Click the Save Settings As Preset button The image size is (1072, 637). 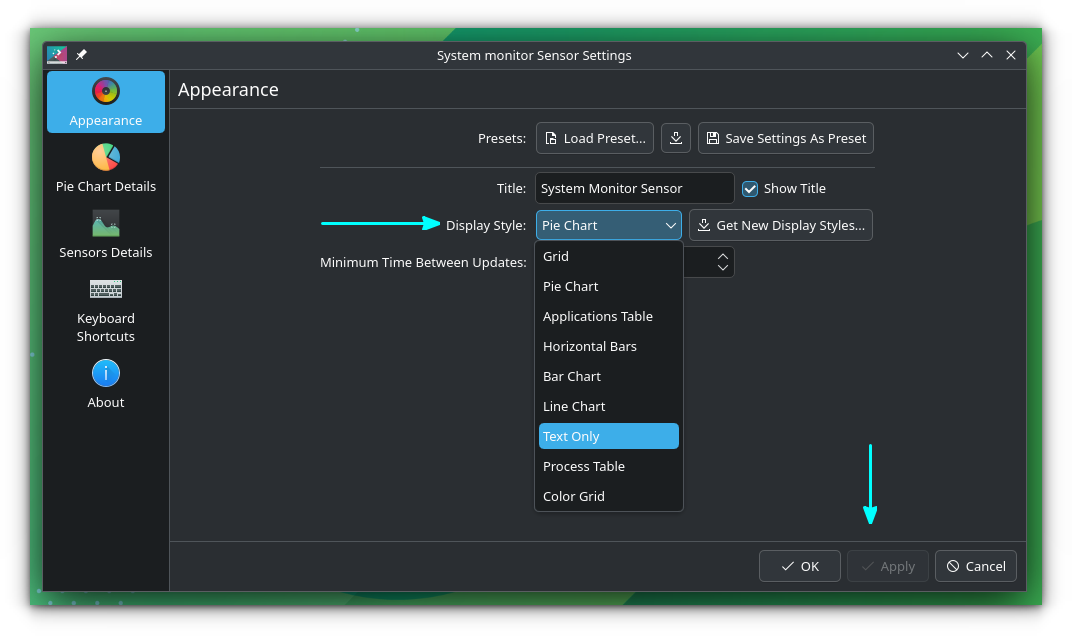tap(786, 138)
